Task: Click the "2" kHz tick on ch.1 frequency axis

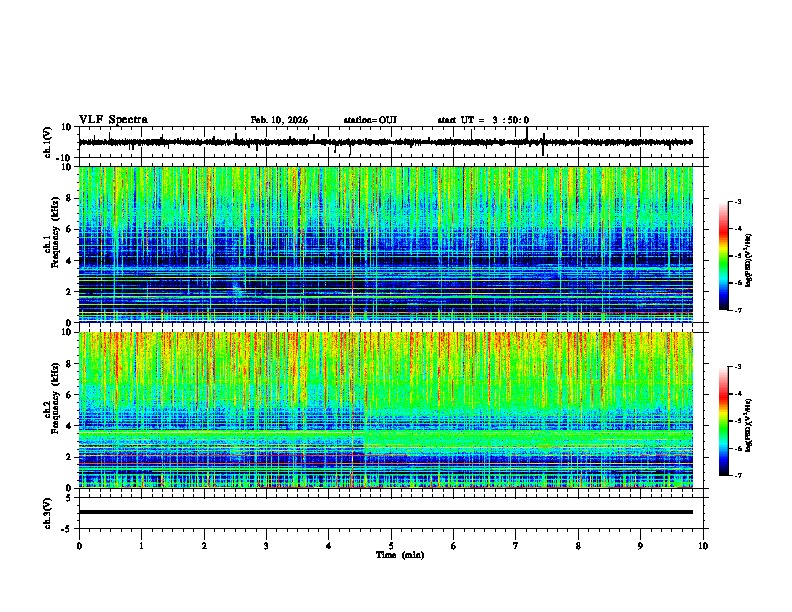Action: 70,291
